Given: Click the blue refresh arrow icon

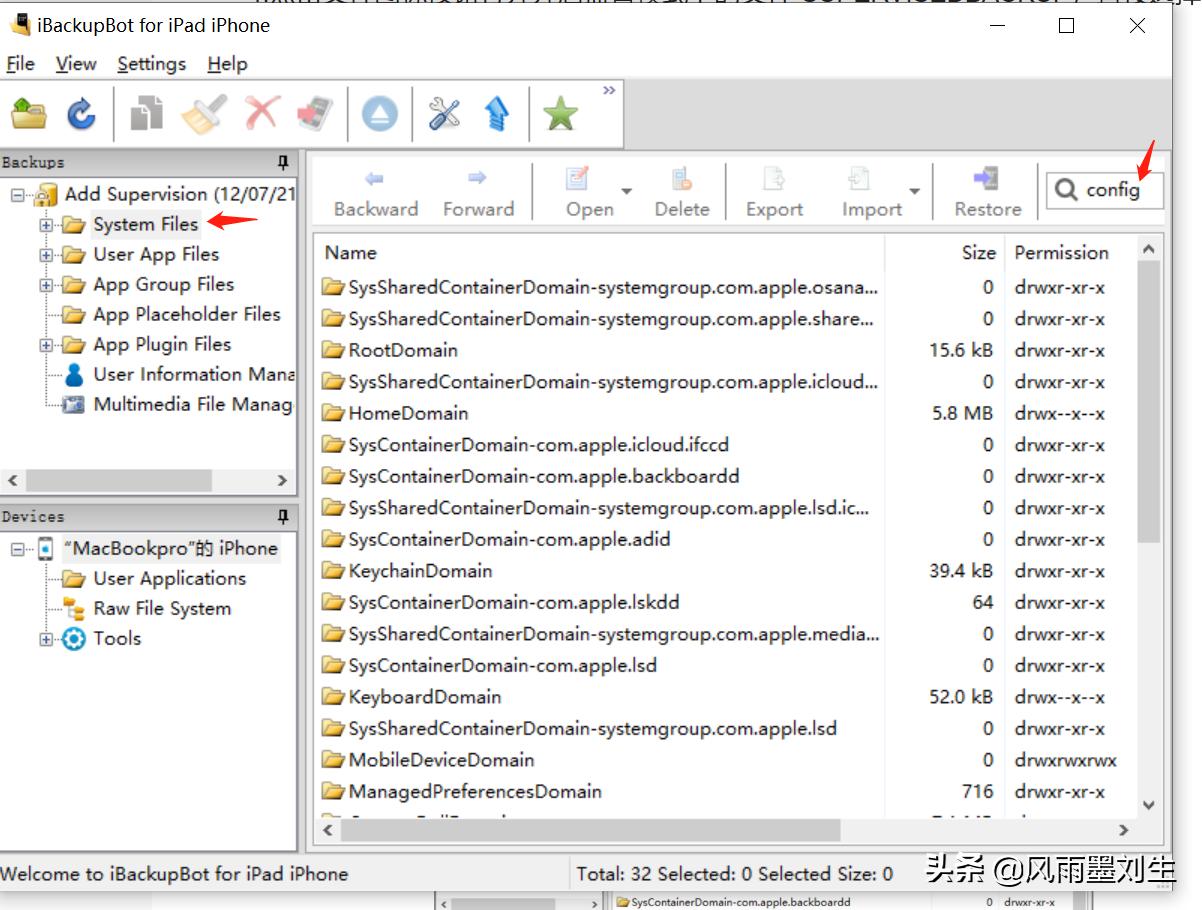Looking at the screenshot, I should coord(81,114).
